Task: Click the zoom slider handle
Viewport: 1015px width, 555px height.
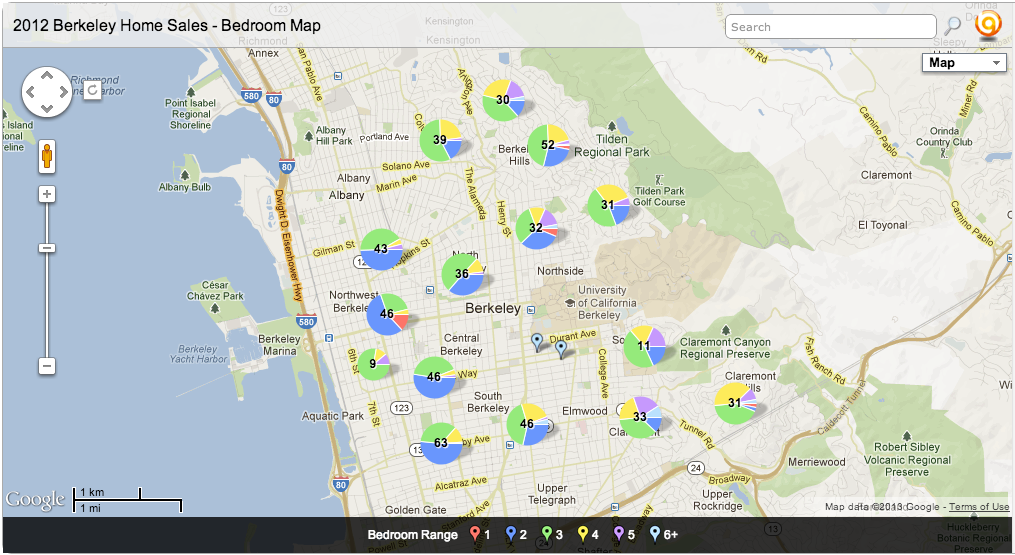Action: coord(47,248)
